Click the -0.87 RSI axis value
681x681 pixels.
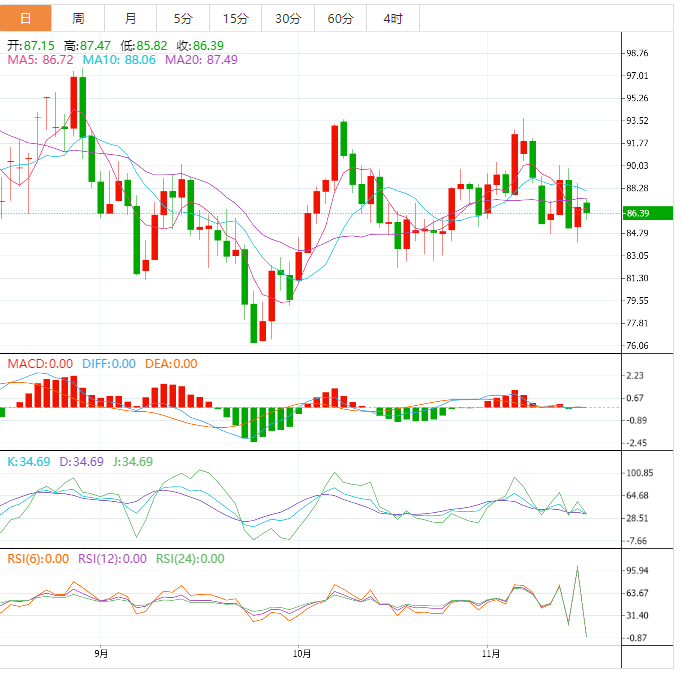[636, 638]
